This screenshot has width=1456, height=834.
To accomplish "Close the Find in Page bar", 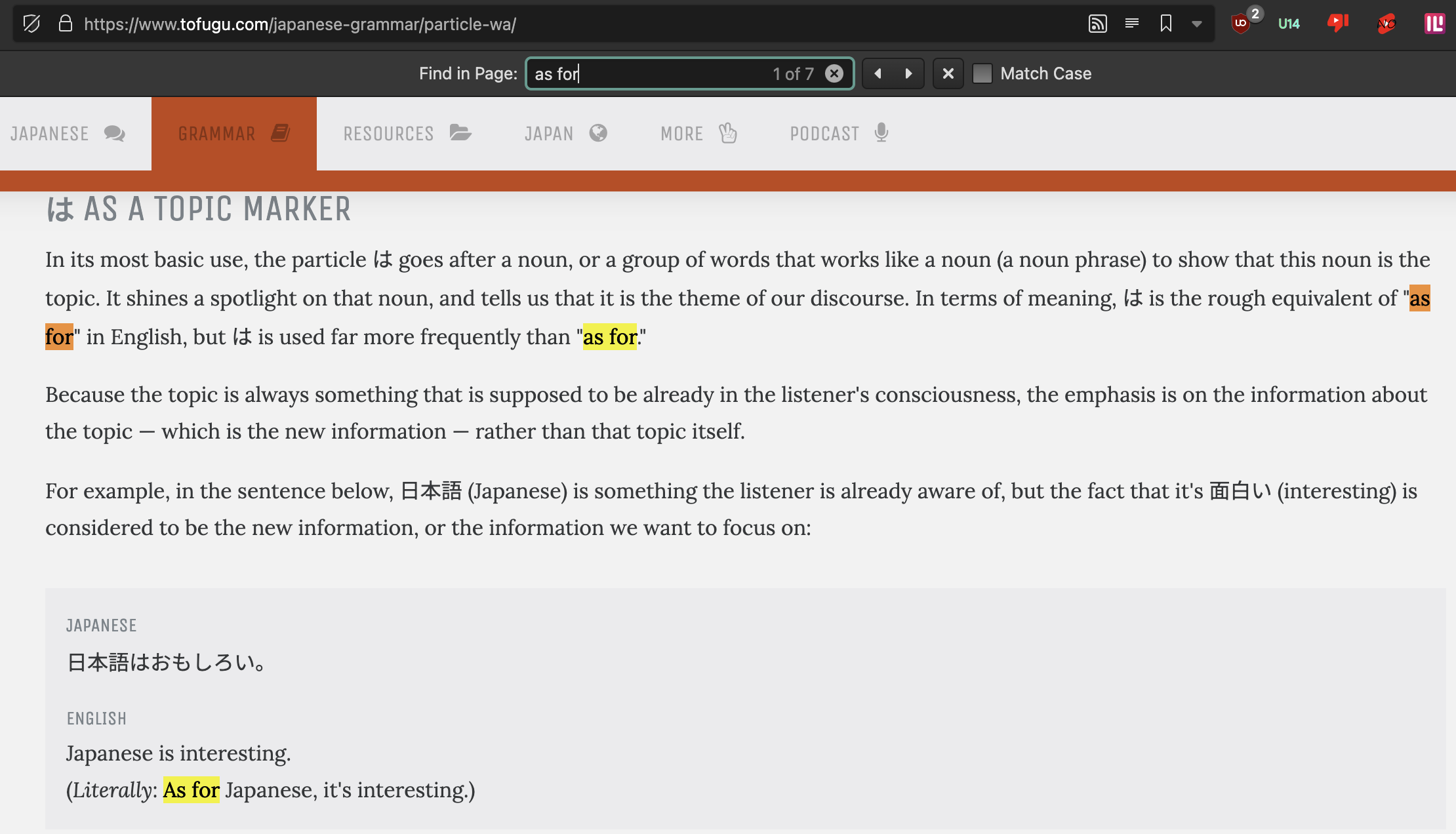I will (948, 73).
